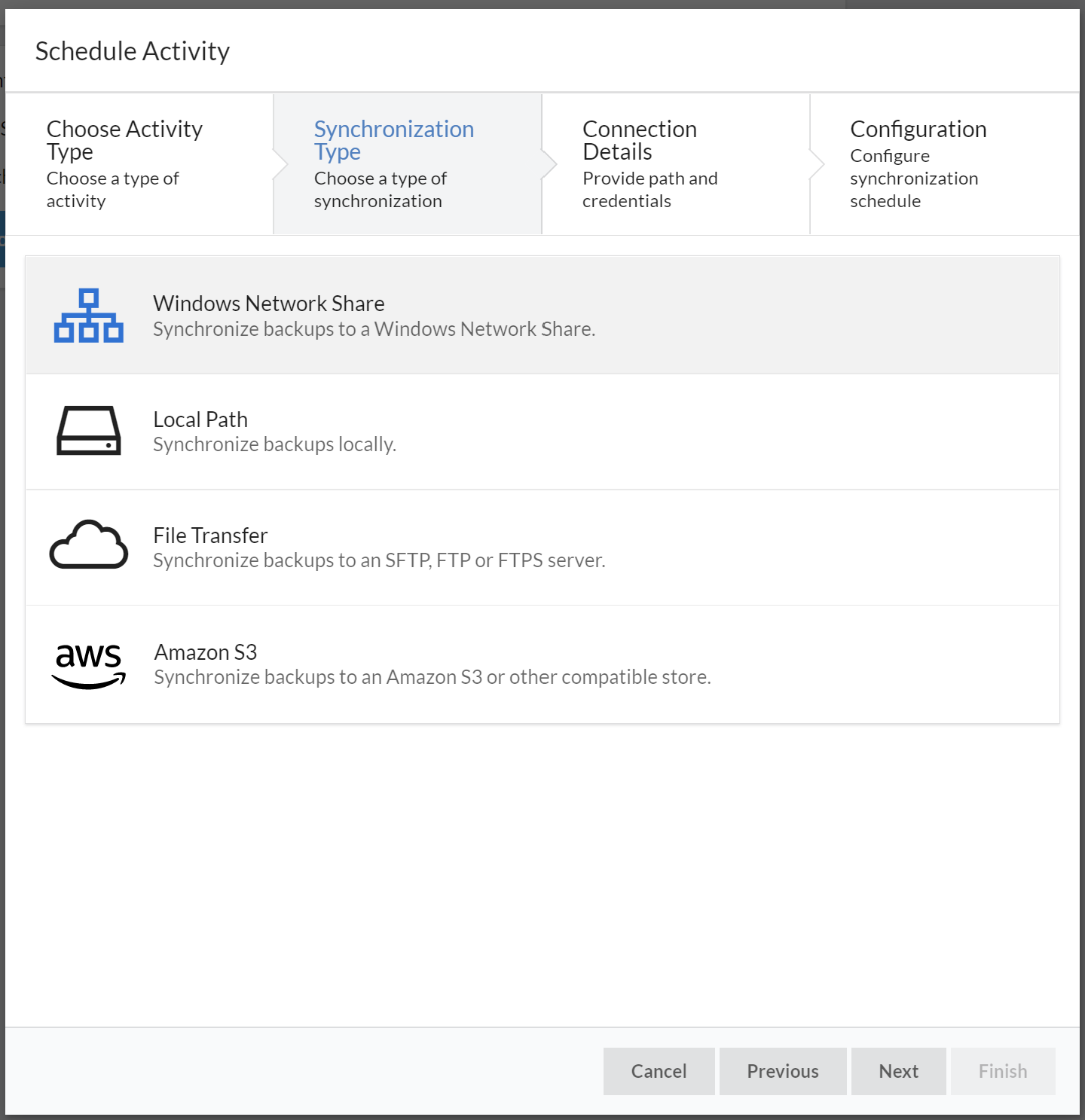Advance with the Next button
Screen dimensions: 1085x1120
(898, 1071)
